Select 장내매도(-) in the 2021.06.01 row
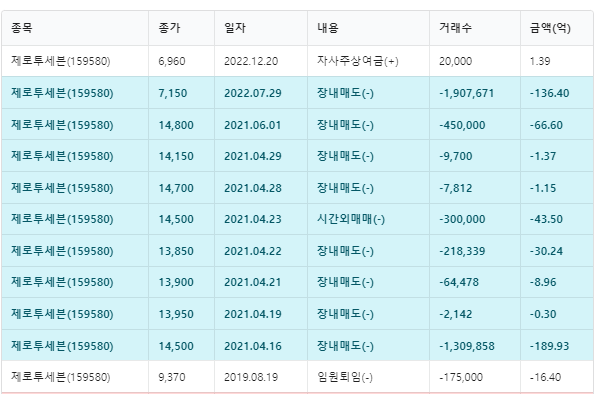This screenshot has width=599, height=394. [x=345, y=125]
